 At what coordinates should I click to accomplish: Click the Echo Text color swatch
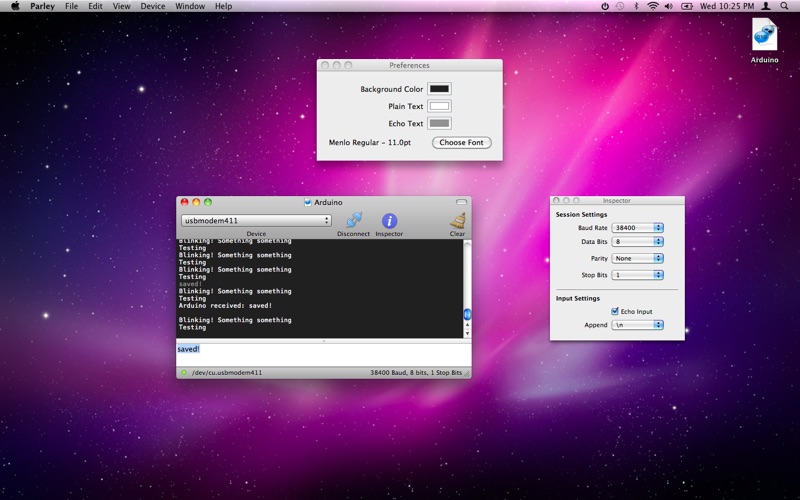click(439, 123)
